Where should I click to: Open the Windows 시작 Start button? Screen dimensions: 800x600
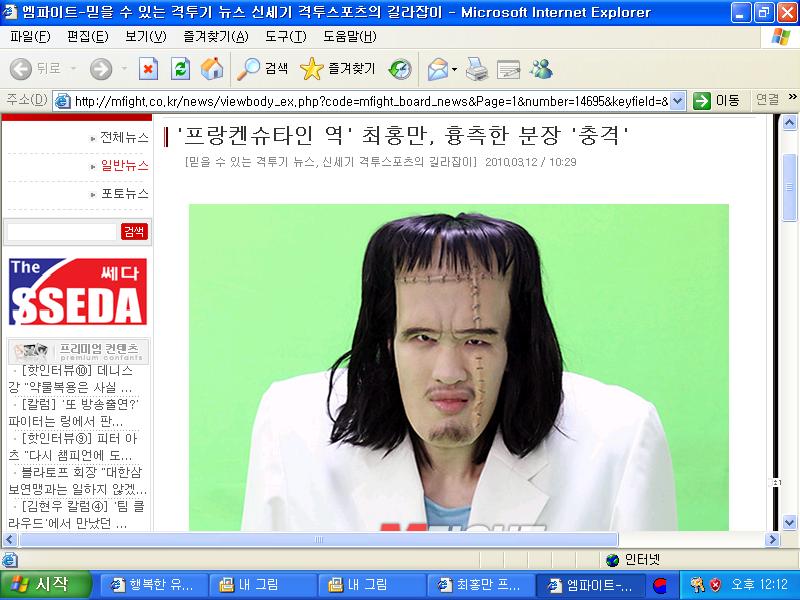point(46,585)
